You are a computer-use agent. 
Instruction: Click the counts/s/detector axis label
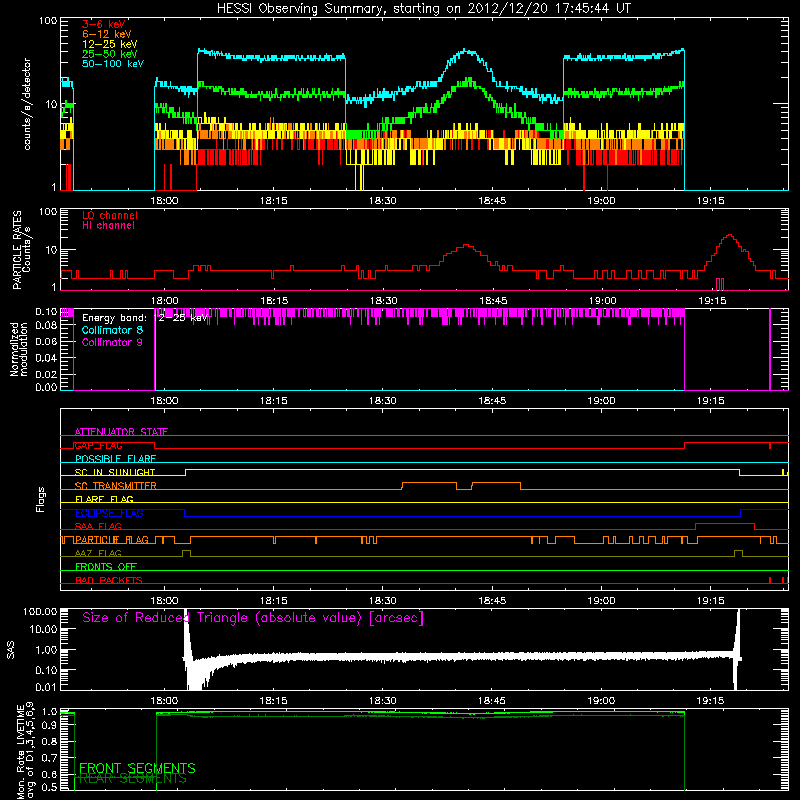tap(27, 104)
